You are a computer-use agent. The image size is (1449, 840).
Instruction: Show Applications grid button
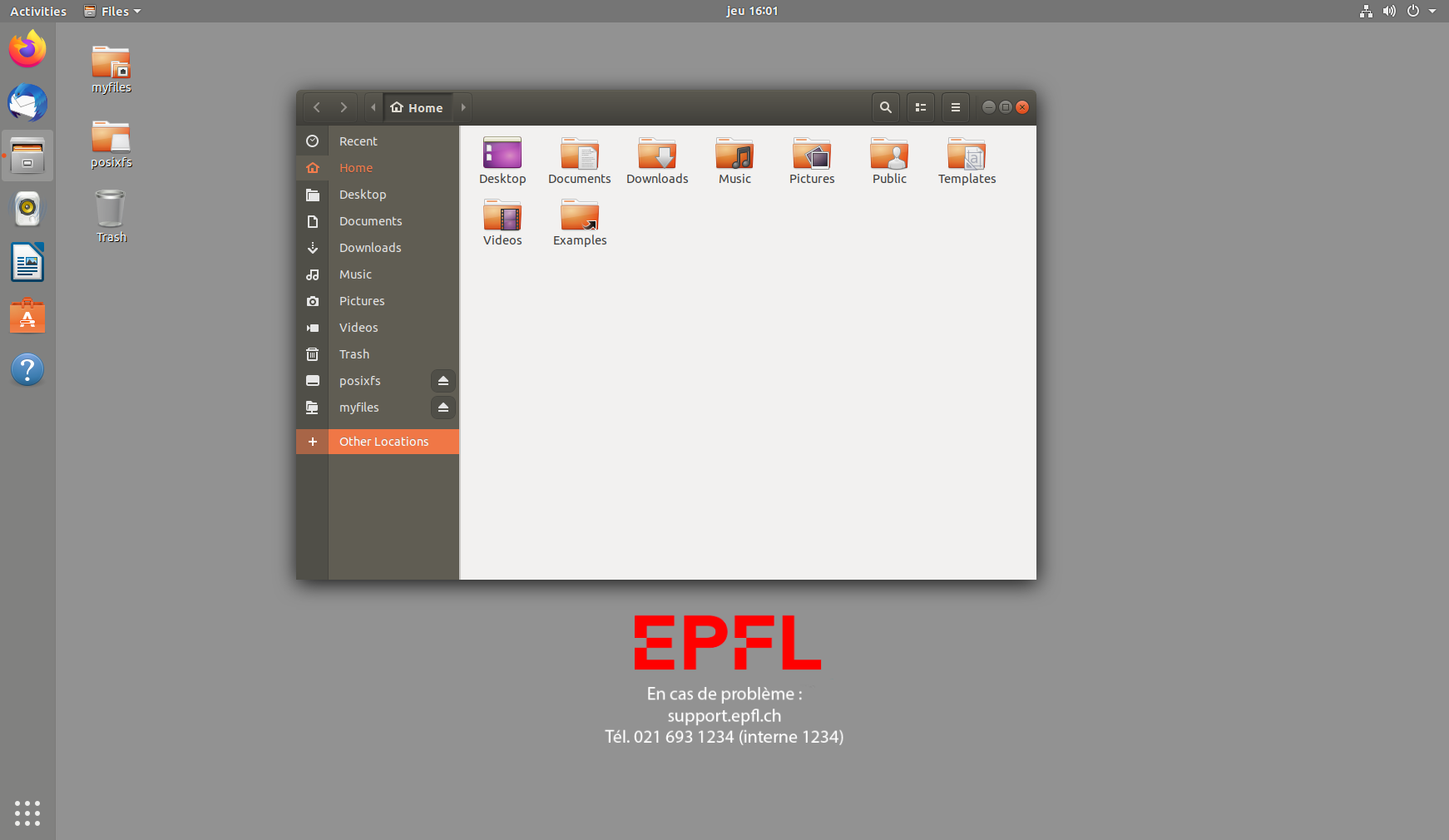(x=27, y=813)
